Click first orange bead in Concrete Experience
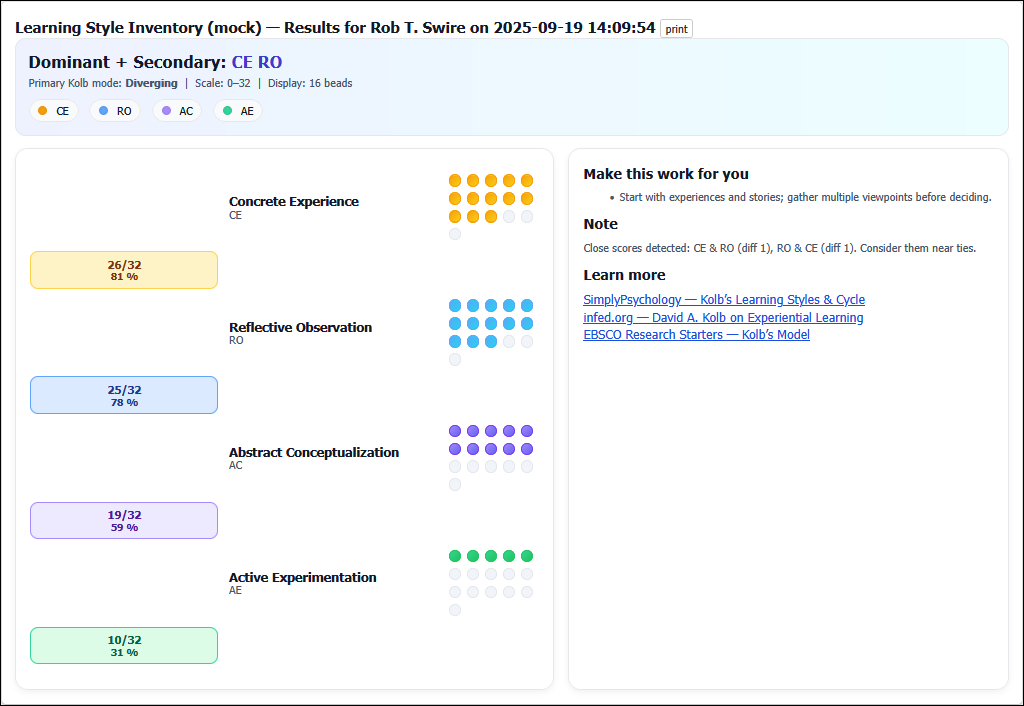This screenshot has height=706, width=1024. 455,181
